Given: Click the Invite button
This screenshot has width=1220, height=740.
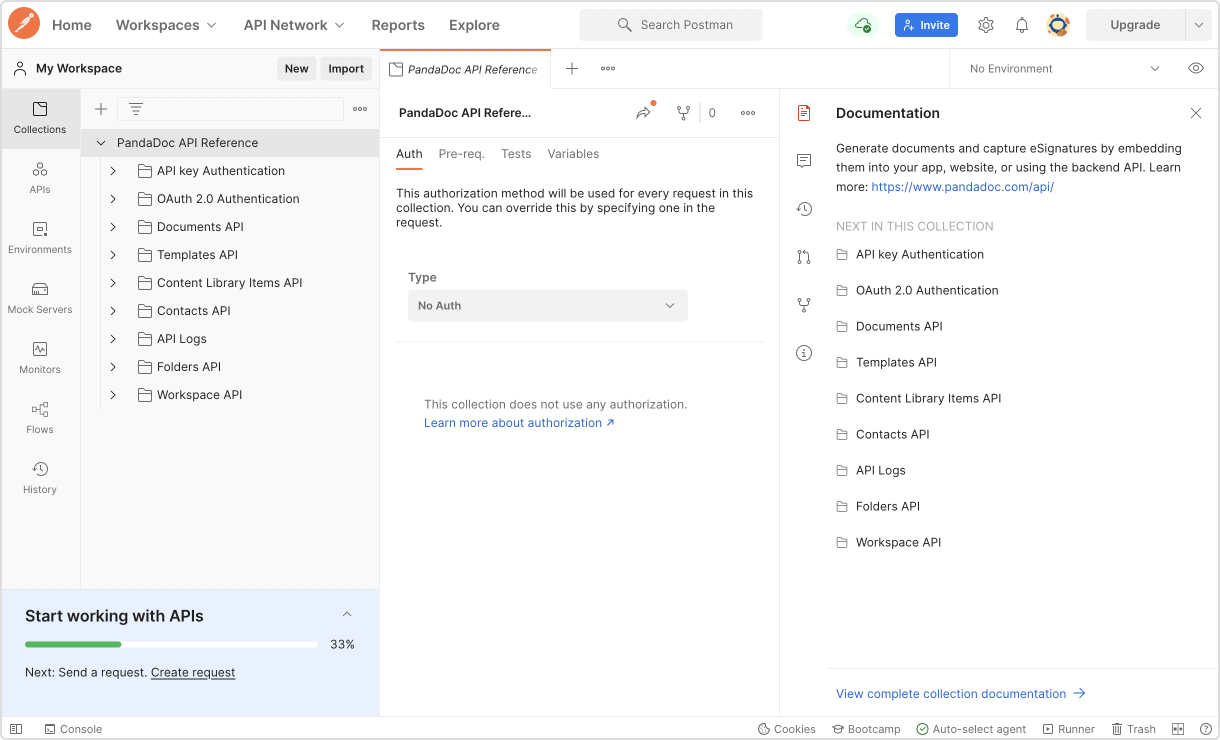Looking at the screenshot, I should coord(926,25).
